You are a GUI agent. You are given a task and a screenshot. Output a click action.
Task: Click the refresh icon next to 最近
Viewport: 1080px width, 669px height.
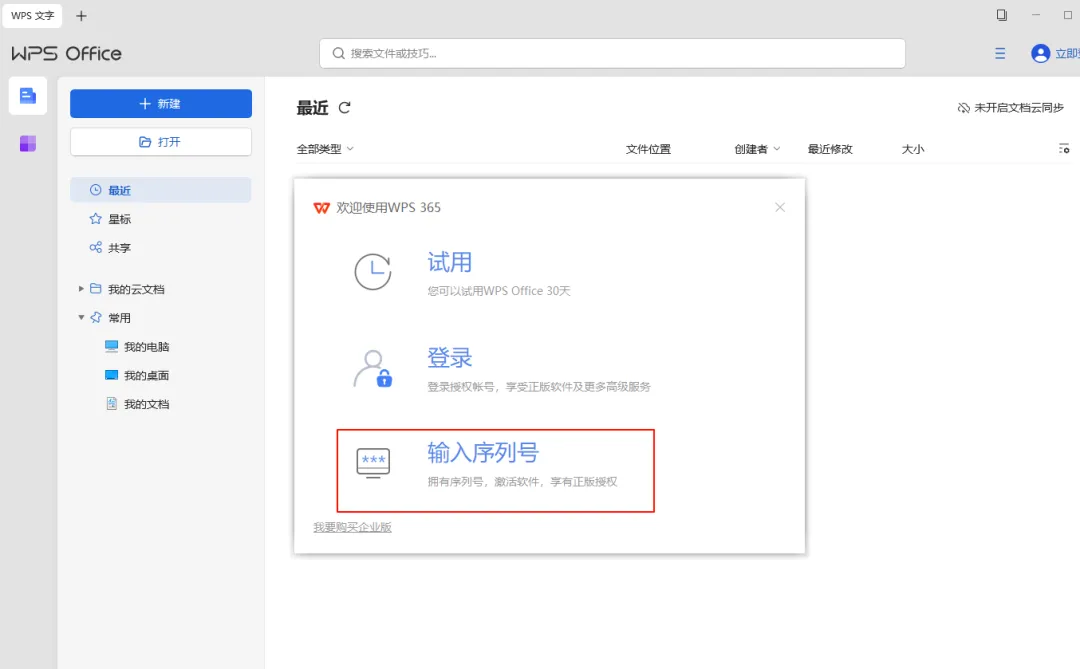click(344, 107)
